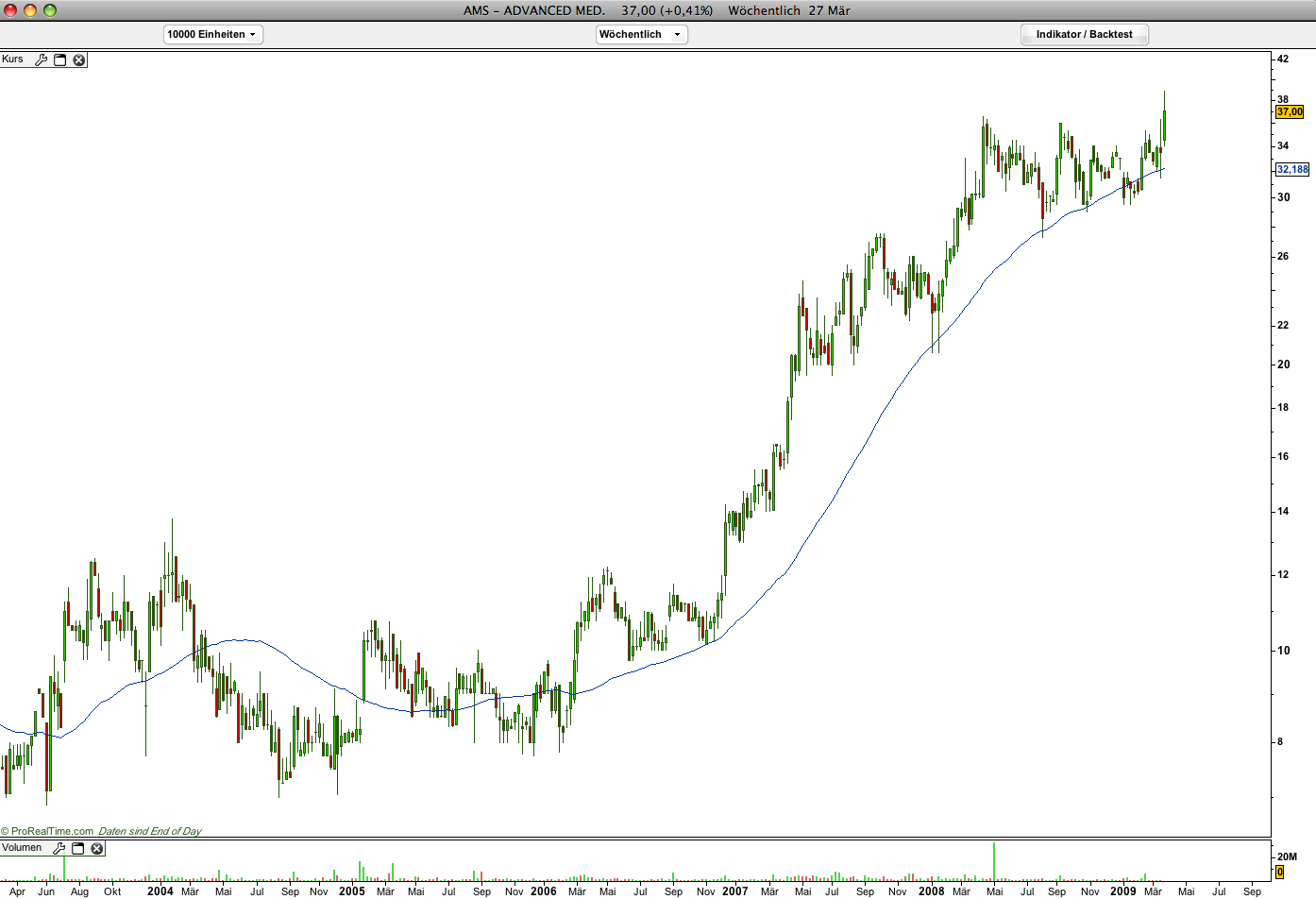This screenshot has width=1316, height=899.
Task: Click the yellow 0 volume value label
Action: pyautogui.click(x=1280, y=872)
